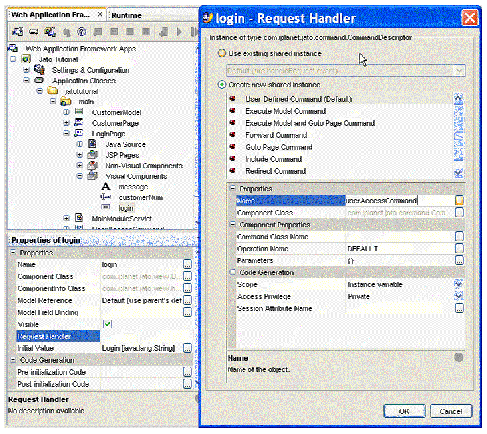Expand JSP Pages node

(x=80, y=155)
